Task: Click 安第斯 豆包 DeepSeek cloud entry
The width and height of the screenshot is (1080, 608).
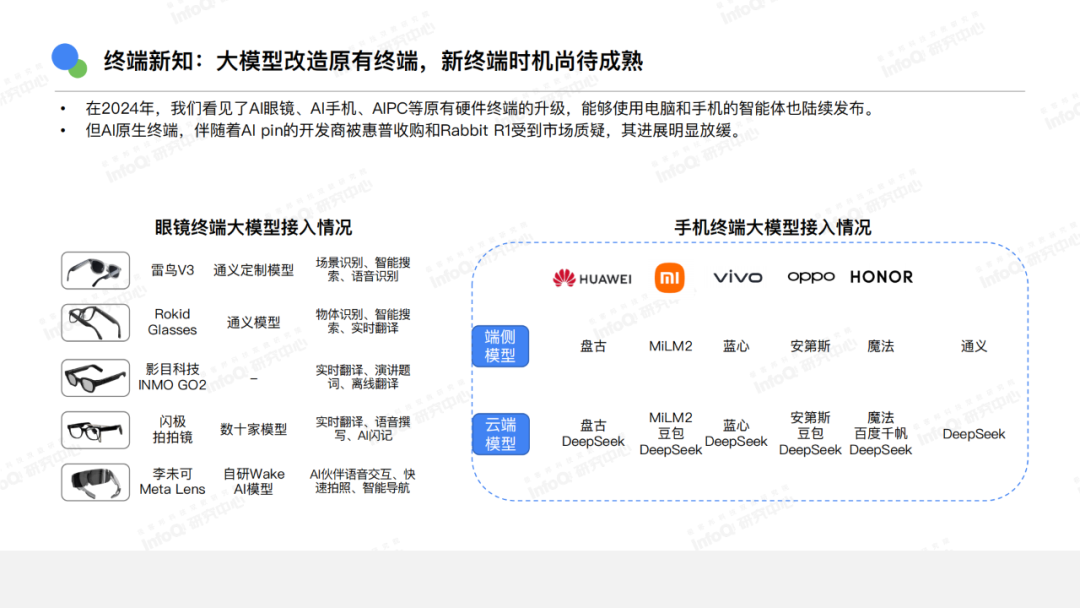Action: click(x=810, y=434)
